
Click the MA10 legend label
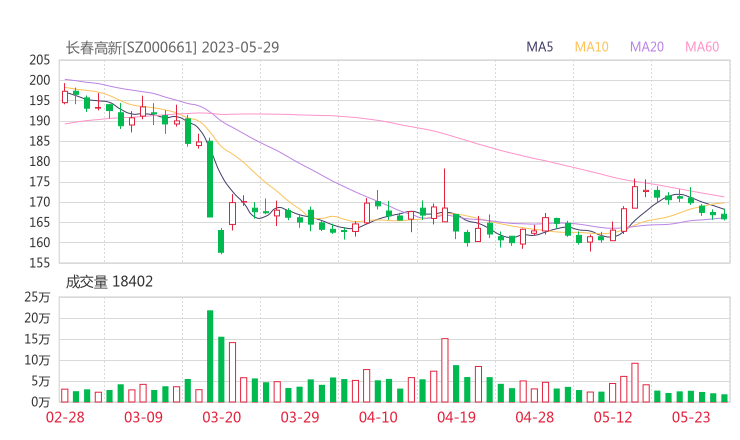coord(591,47)
